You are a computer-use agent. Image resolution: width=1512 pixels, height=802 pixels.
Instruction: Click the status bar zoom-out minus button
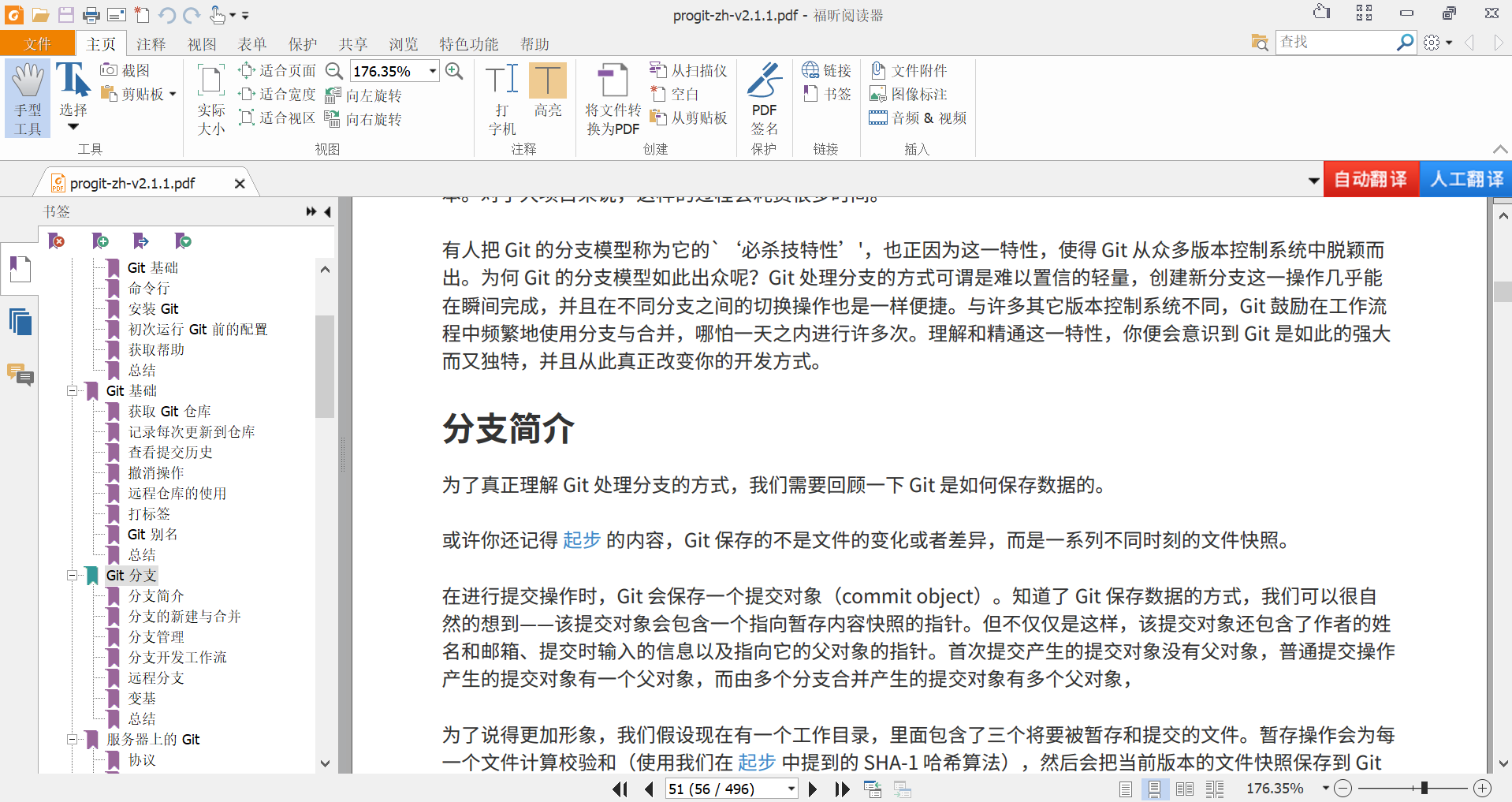coord(1344,788)
